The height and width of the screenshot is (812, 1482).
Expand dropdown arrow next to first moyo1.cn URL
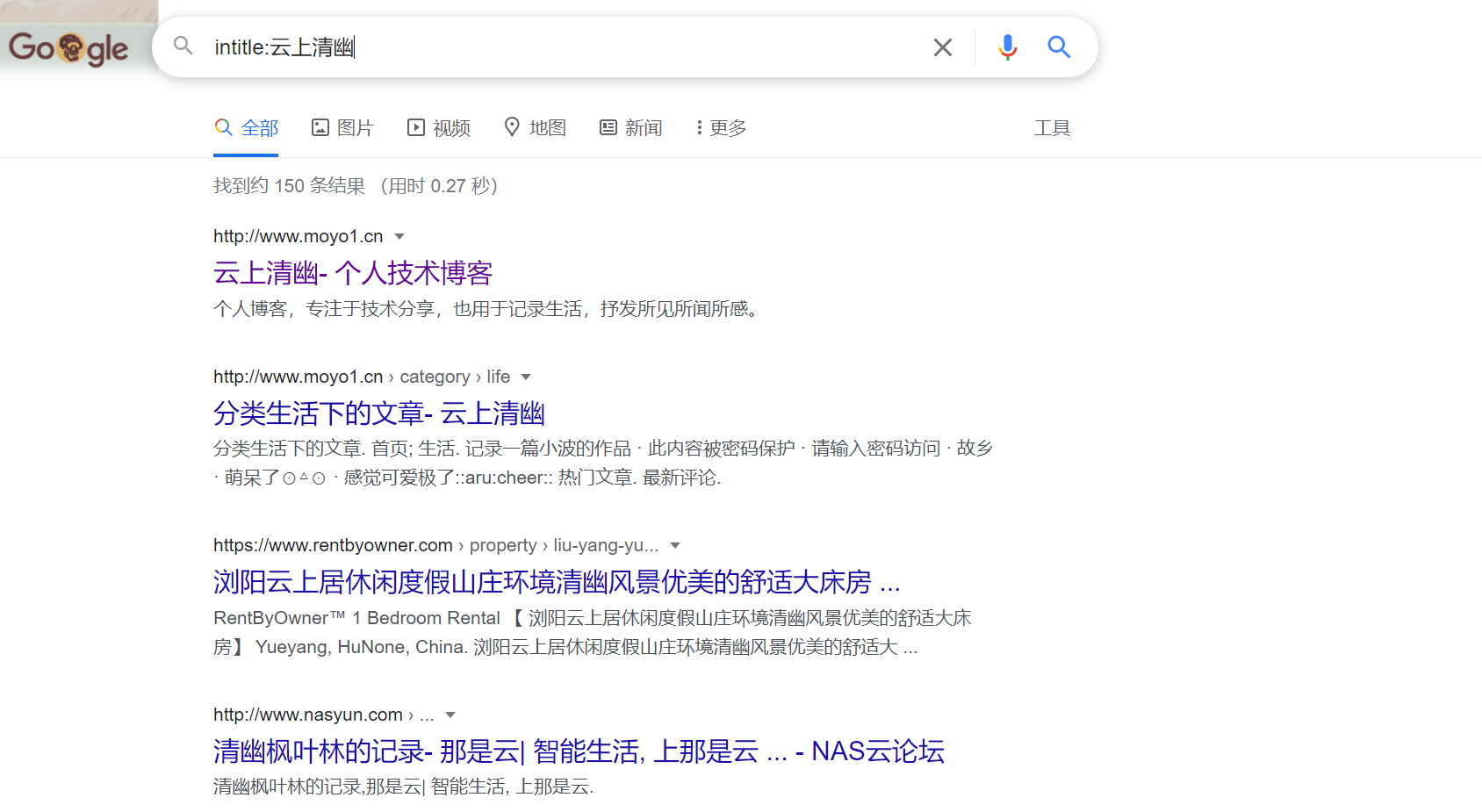399,236
